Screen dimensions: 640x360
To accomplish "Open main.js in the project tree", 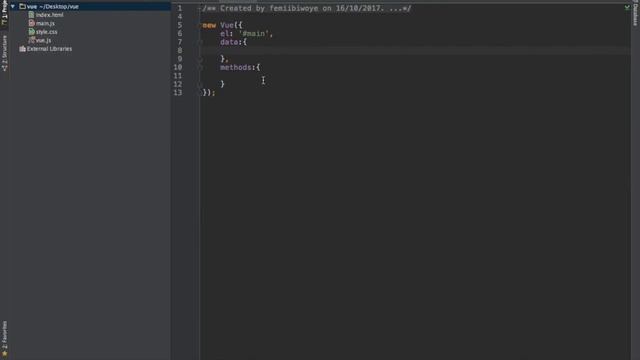I will tap(45, 23).
